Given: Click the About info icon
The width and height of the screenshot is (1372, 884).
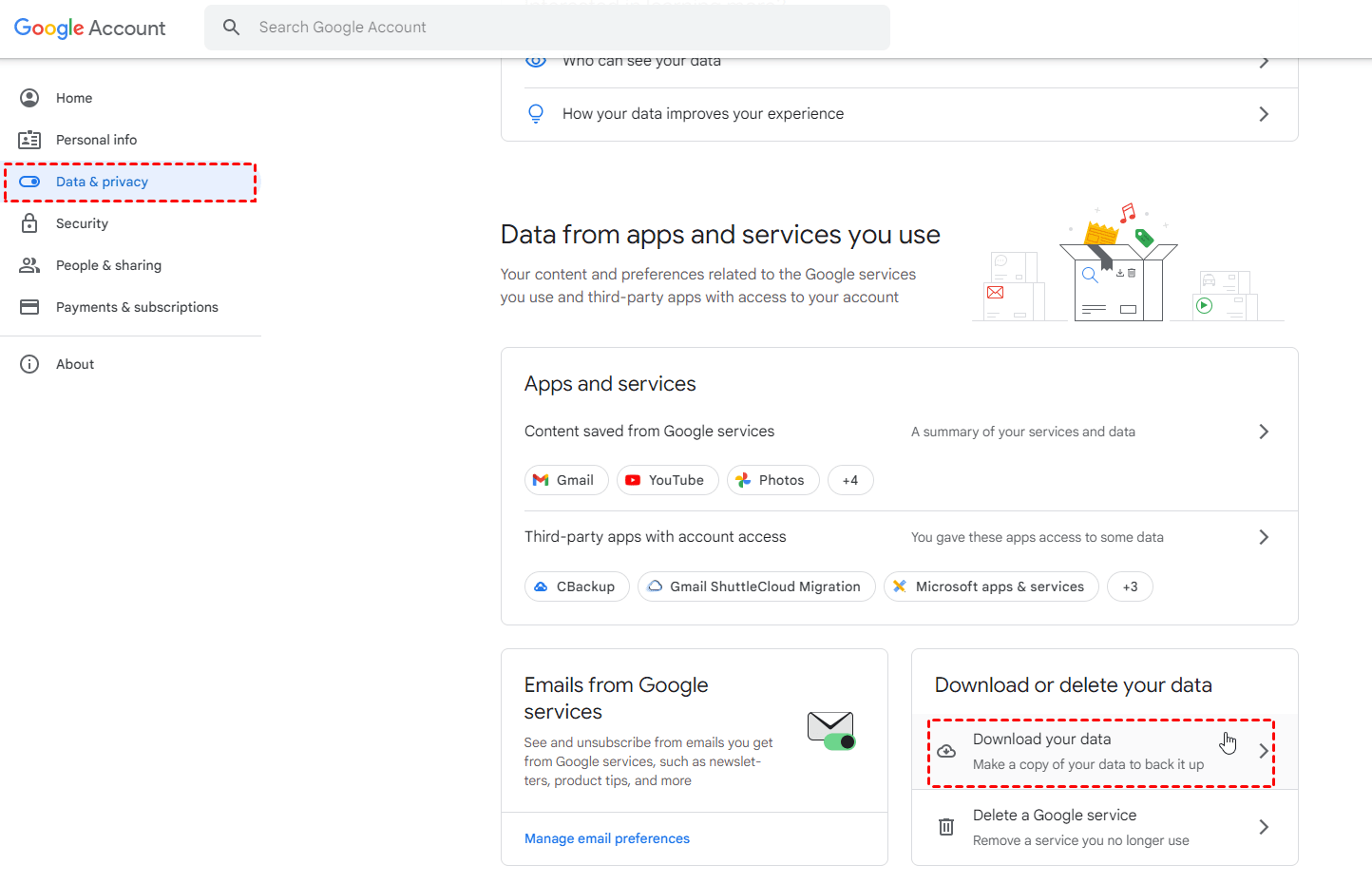Looking at the screenshot, I should pyautogui.click(x=29, y=364).
